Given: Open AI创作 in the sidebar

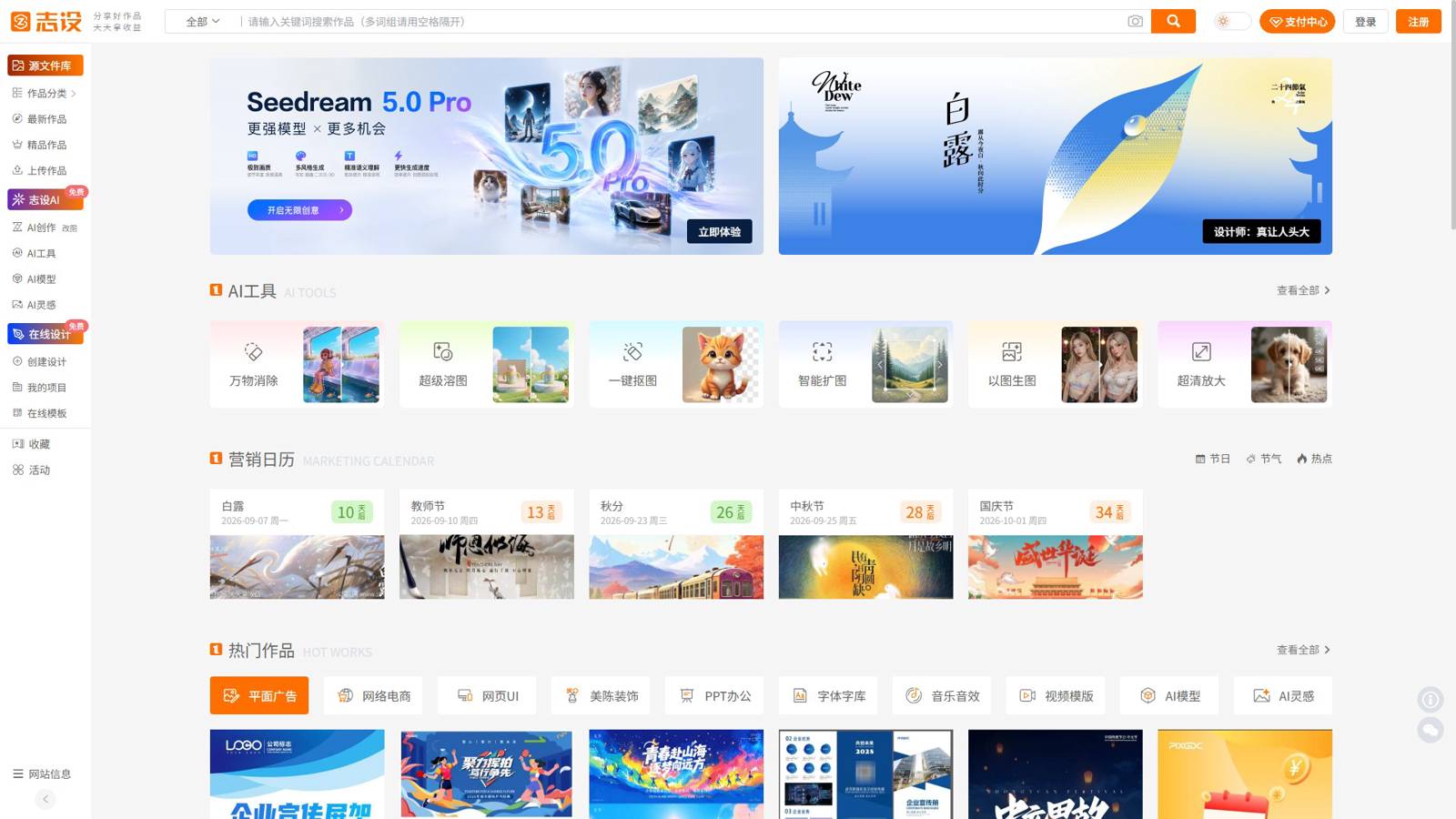Looking at the screenshot, I should [45, 227].
